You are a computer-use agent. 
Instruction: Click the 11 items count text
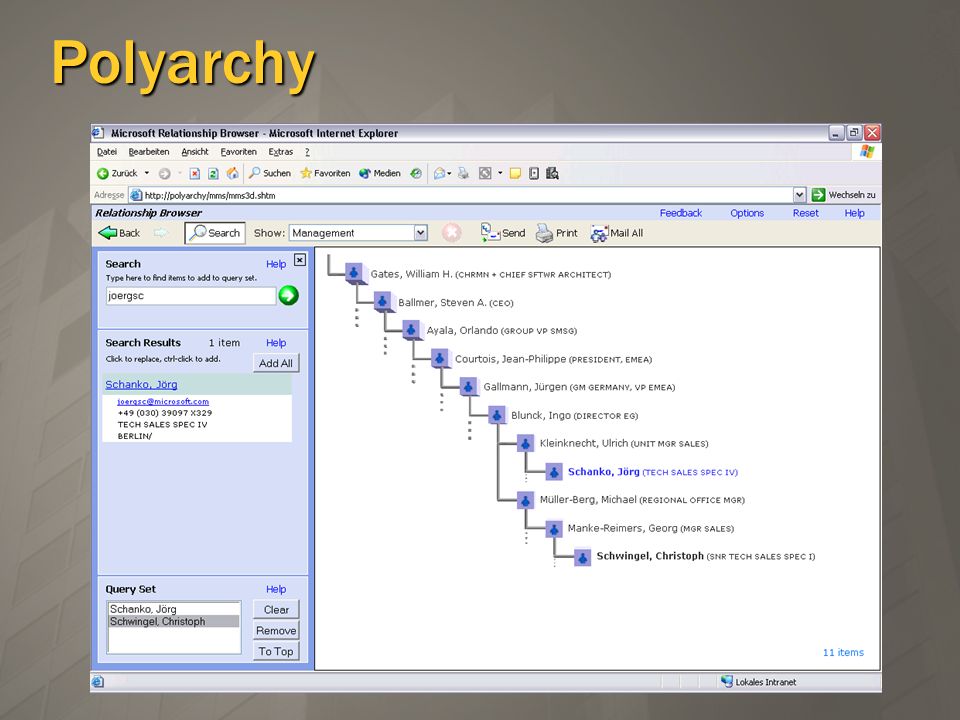click(x=843, y=653)
